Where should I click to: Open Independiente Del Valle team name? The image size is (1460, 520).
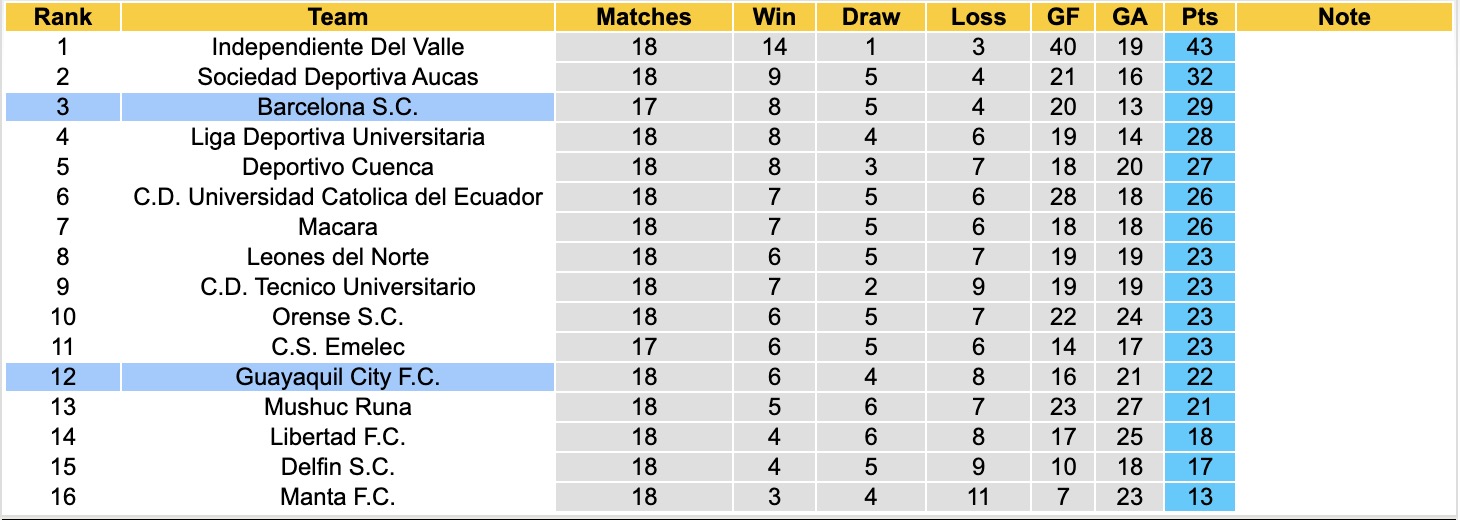338,47
